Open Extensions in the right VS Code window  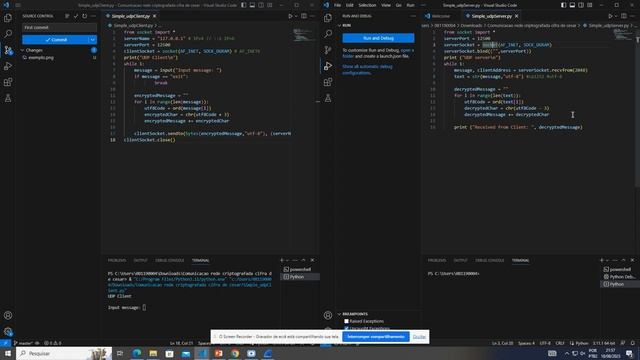(328, 82)
